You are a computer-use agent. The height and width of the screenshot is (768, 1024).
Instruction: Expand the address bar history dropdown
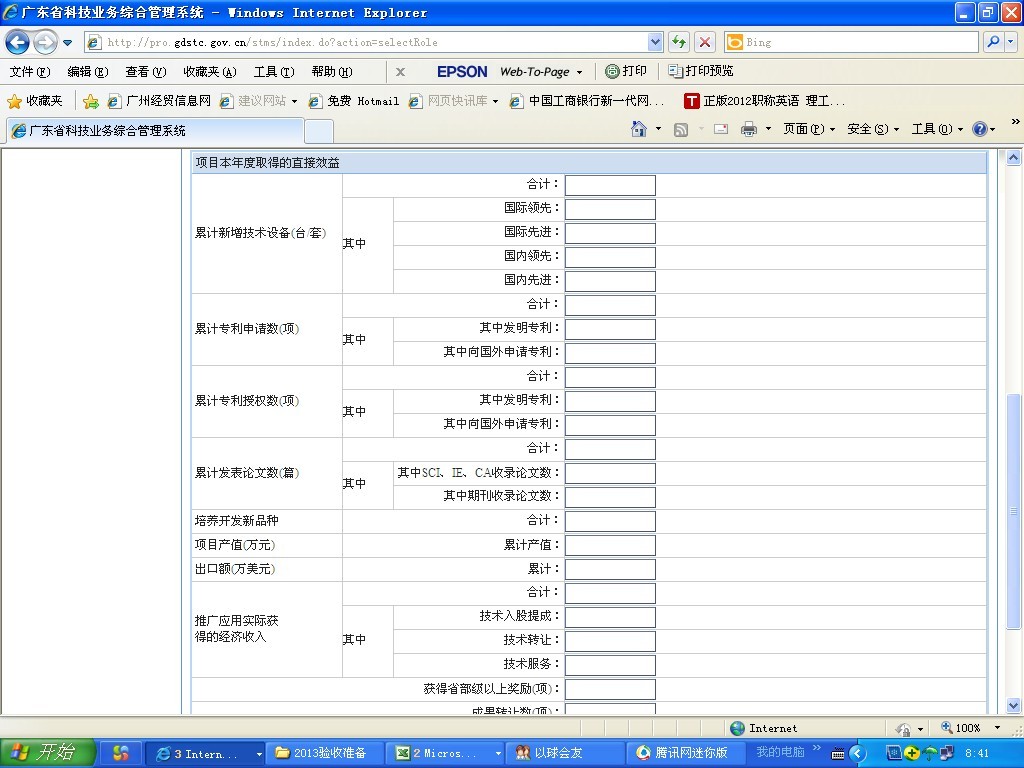tap(656, 42)
